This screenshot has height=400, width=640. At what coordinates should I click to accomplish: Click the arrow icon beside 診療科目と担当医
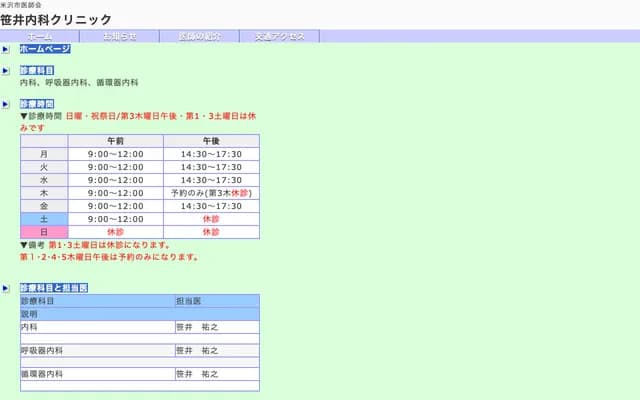(x=5, y=287)
